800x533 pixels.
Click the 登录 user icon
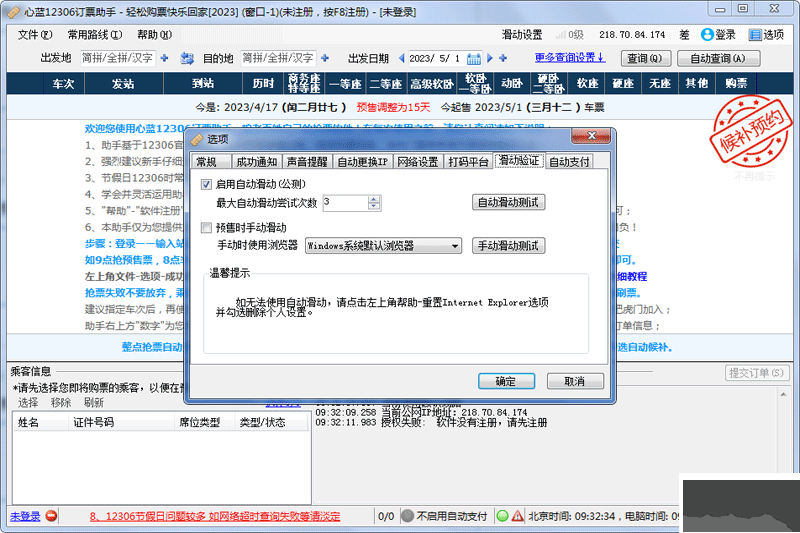click(707, 34)
